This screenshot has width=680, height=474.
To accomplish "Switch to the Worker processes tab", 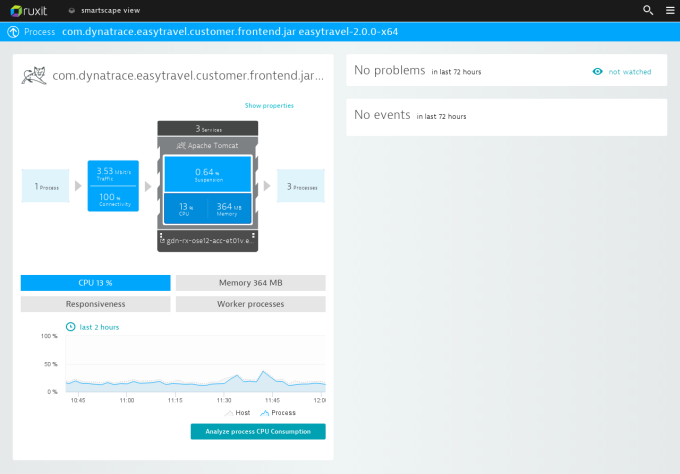I will [x=251, y=304].
